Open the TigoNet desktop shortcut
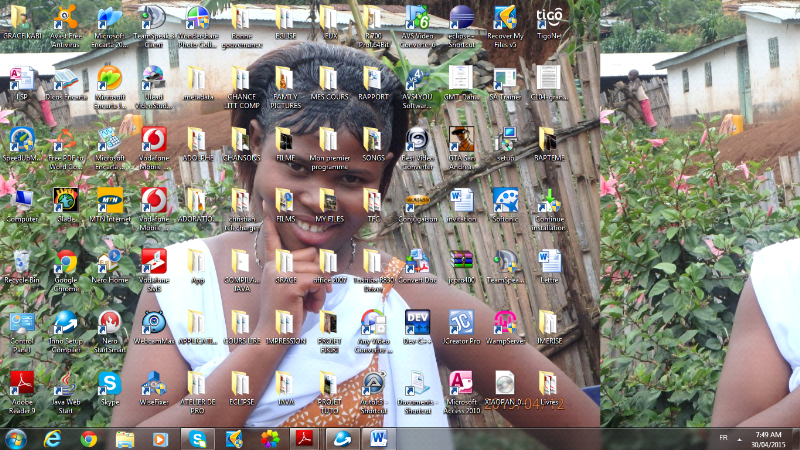800x450 pixels. 548,18
